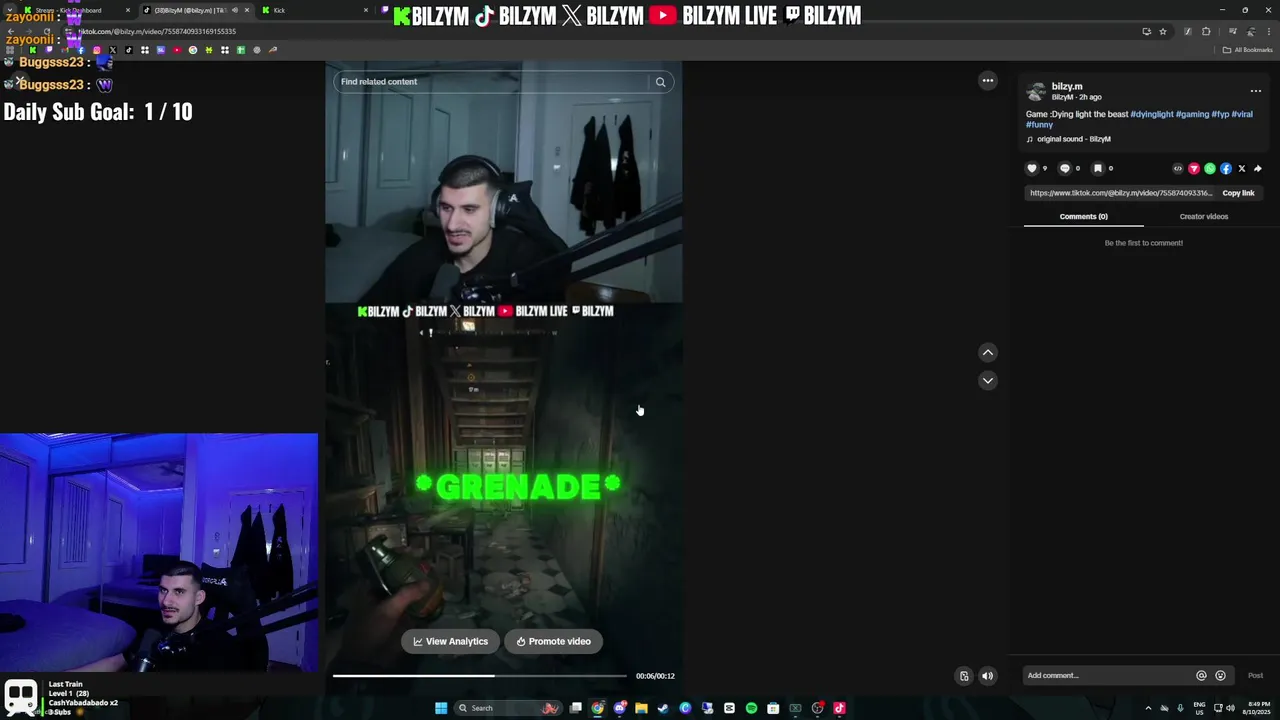This screenshot has width=1280, height=720.
Task: Open File Explorer from the taskbar
Action: pyautogui.click(x=641, y=708)
